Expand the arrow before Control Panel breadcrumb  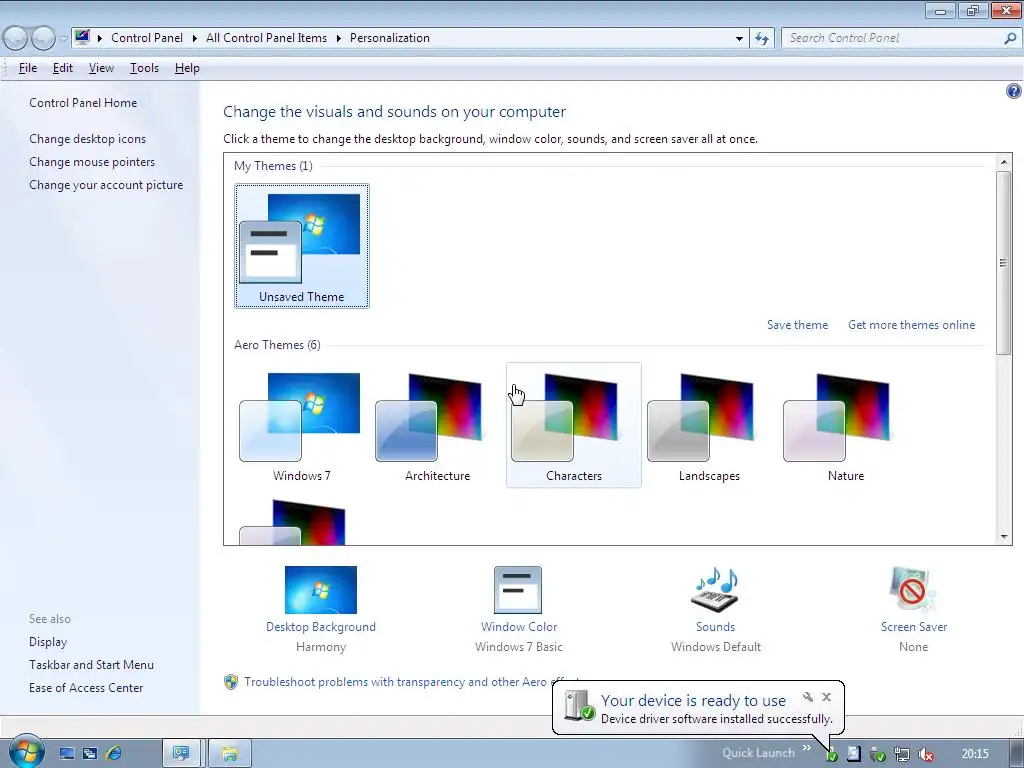click(100, 39)
